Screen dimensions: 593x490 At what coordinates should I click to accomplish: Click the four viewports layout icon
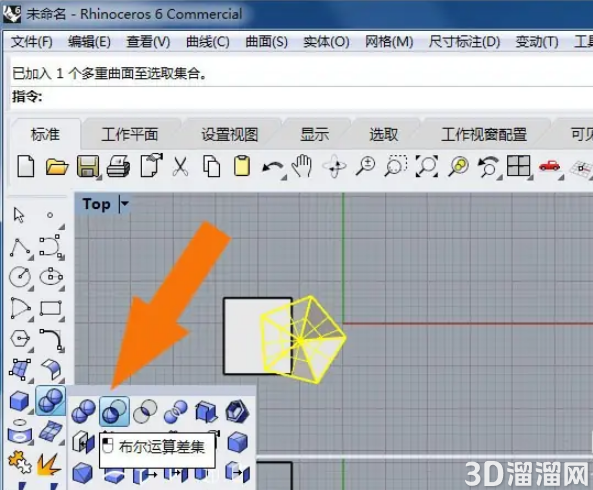[518, 166]
